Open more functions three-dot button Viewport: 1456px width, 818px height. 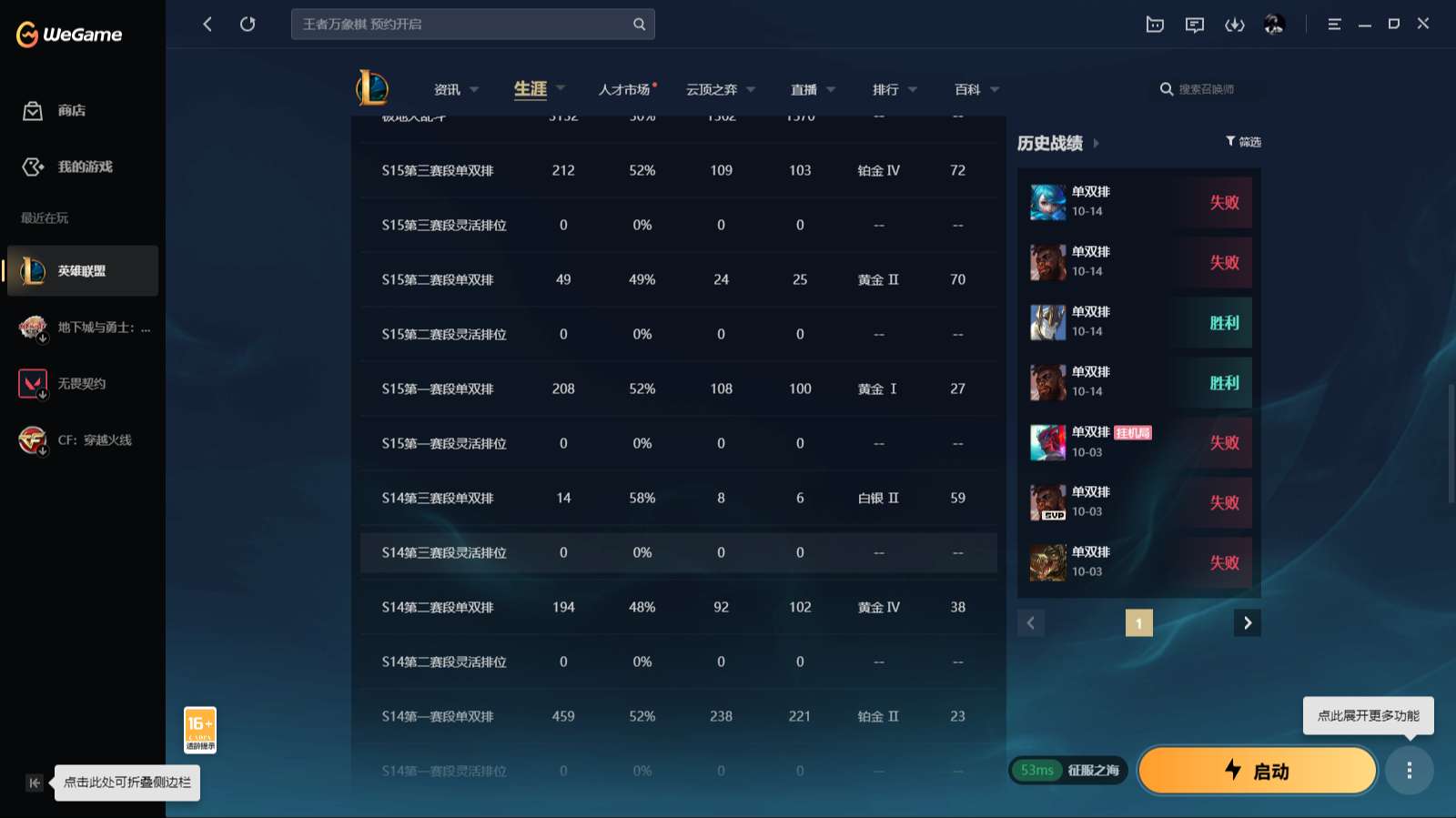(x=1409, y=771)
